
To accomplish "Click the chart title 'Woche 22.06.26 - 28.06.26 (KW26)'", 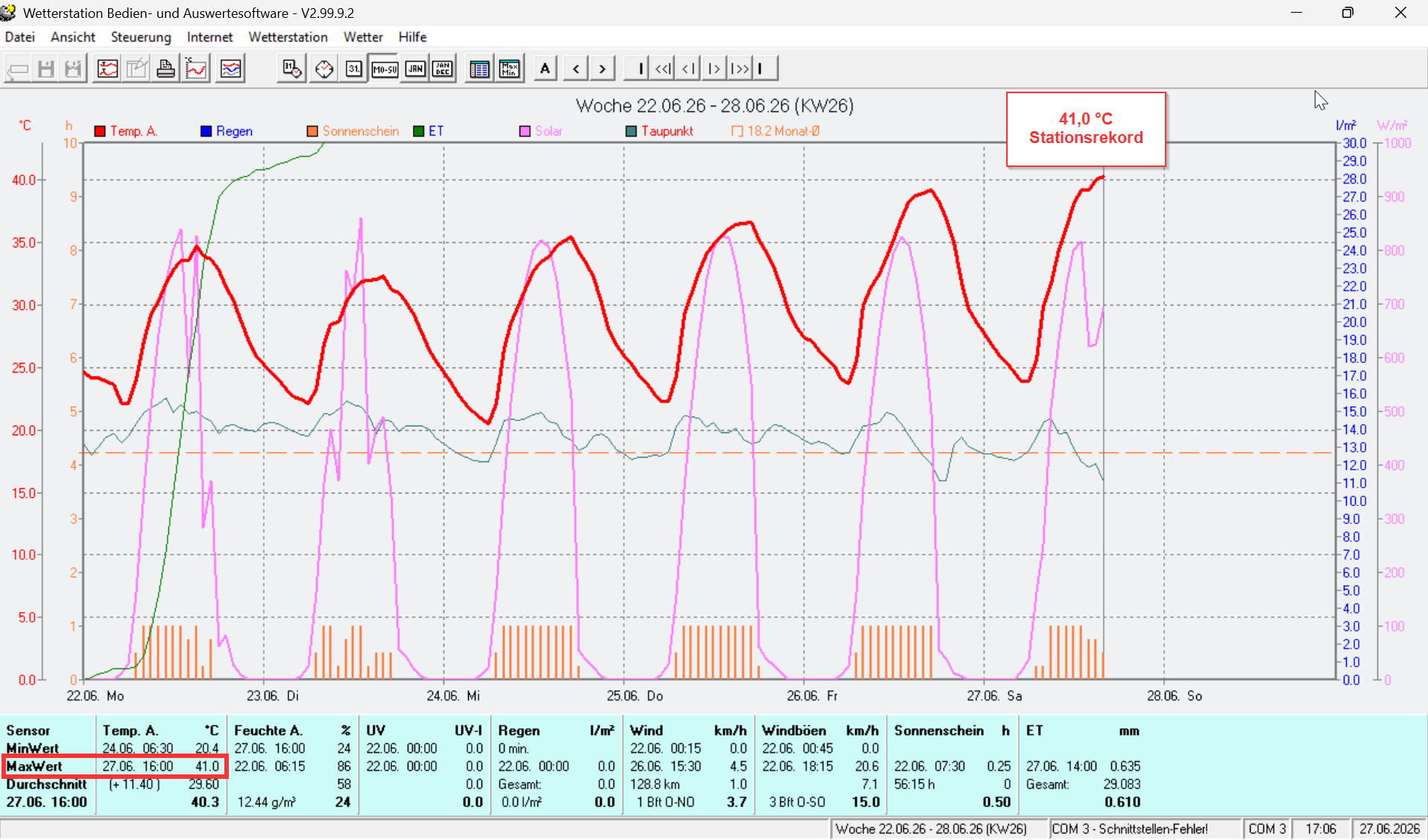I will [x=715, y=106].
